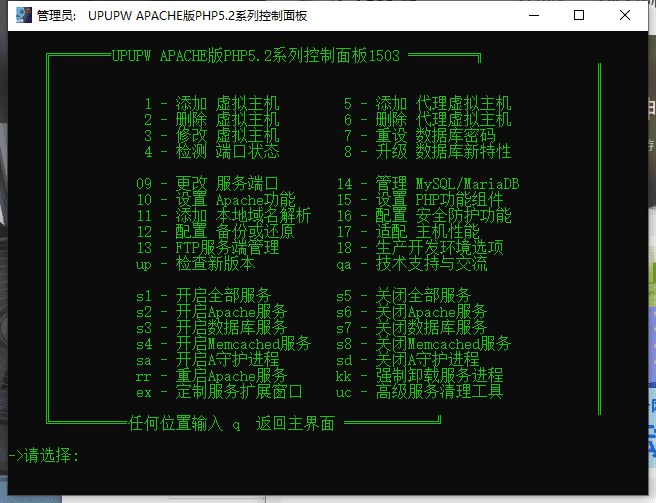This screenshot has width=656, height=503.
Task: Select menu line '1 - 添加 虚拟主机'
Action: click(212, 104)
